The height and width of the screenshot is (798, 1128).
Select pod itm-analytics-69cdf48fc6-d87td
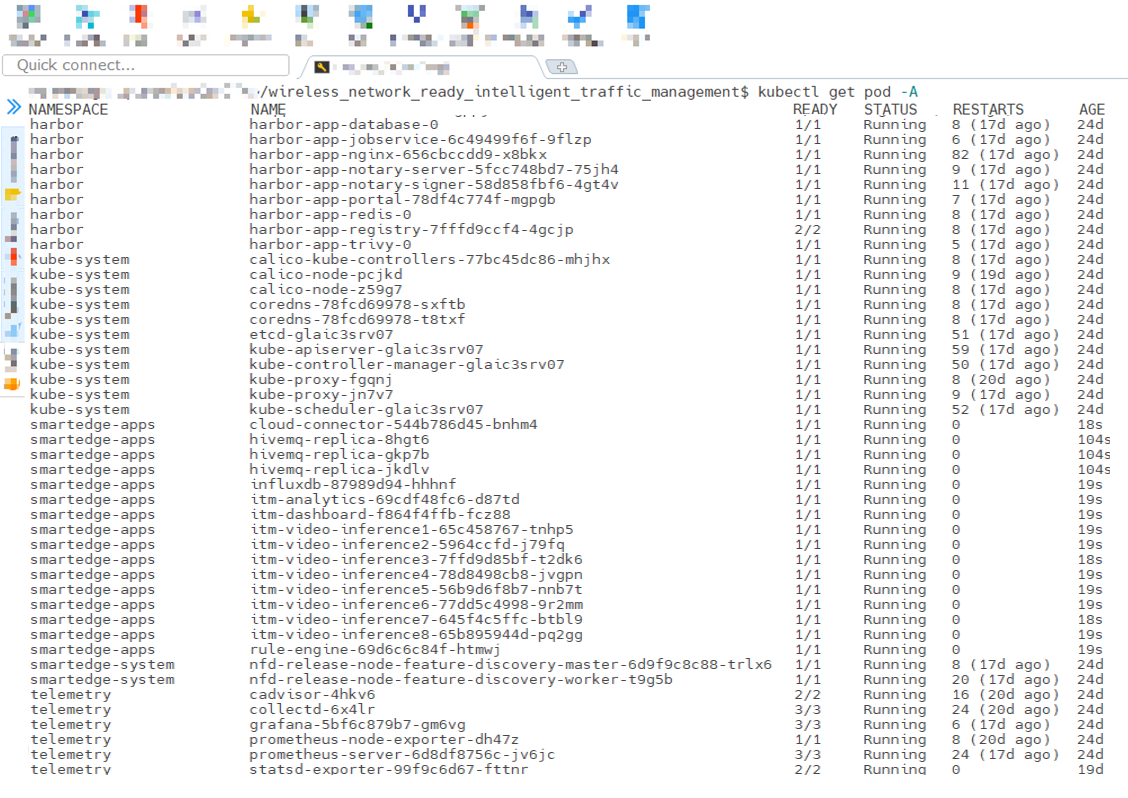pyautogui.click(x=384, y=500)
